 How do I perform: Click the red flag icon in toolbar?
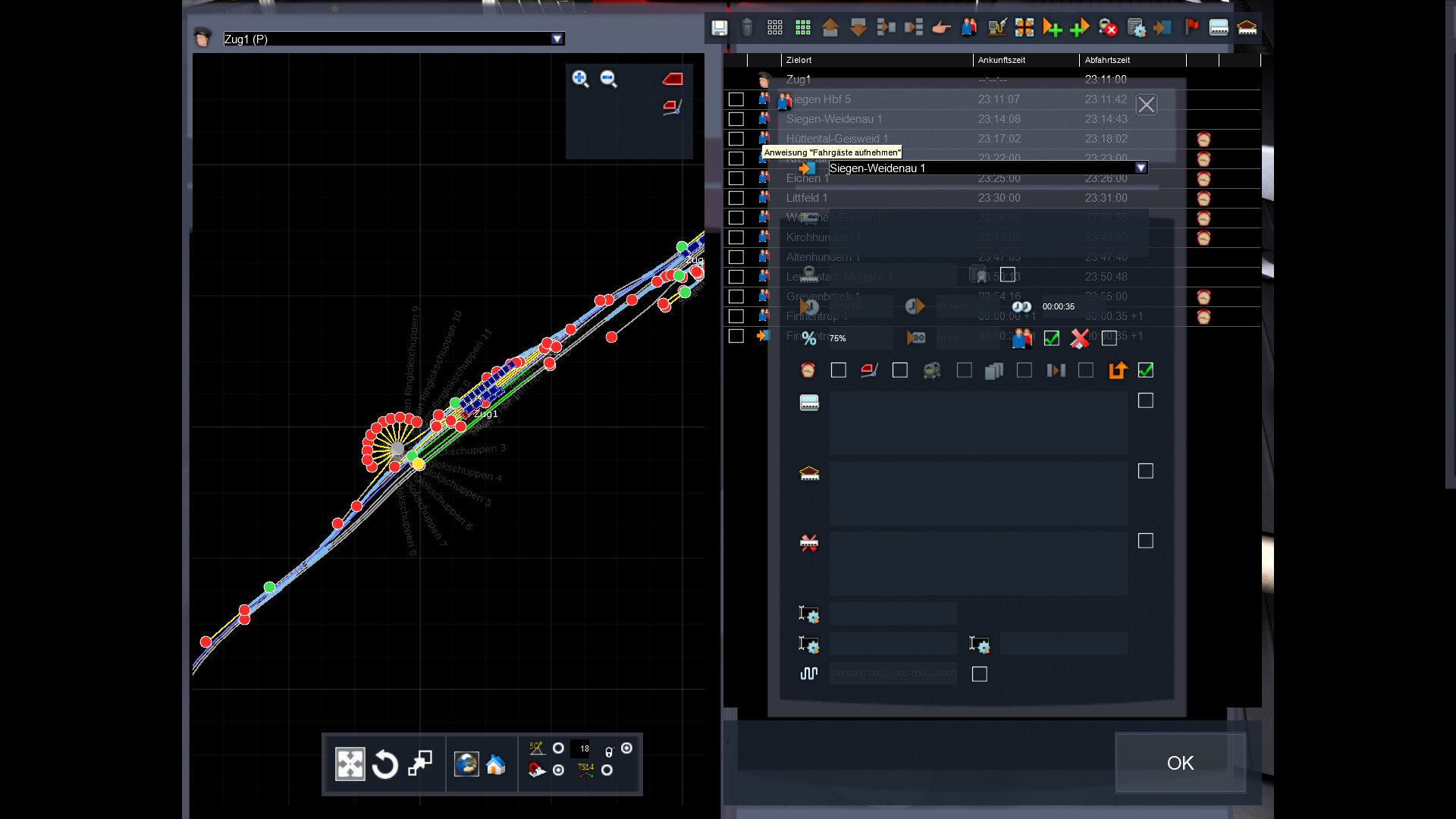[1191, 28]
